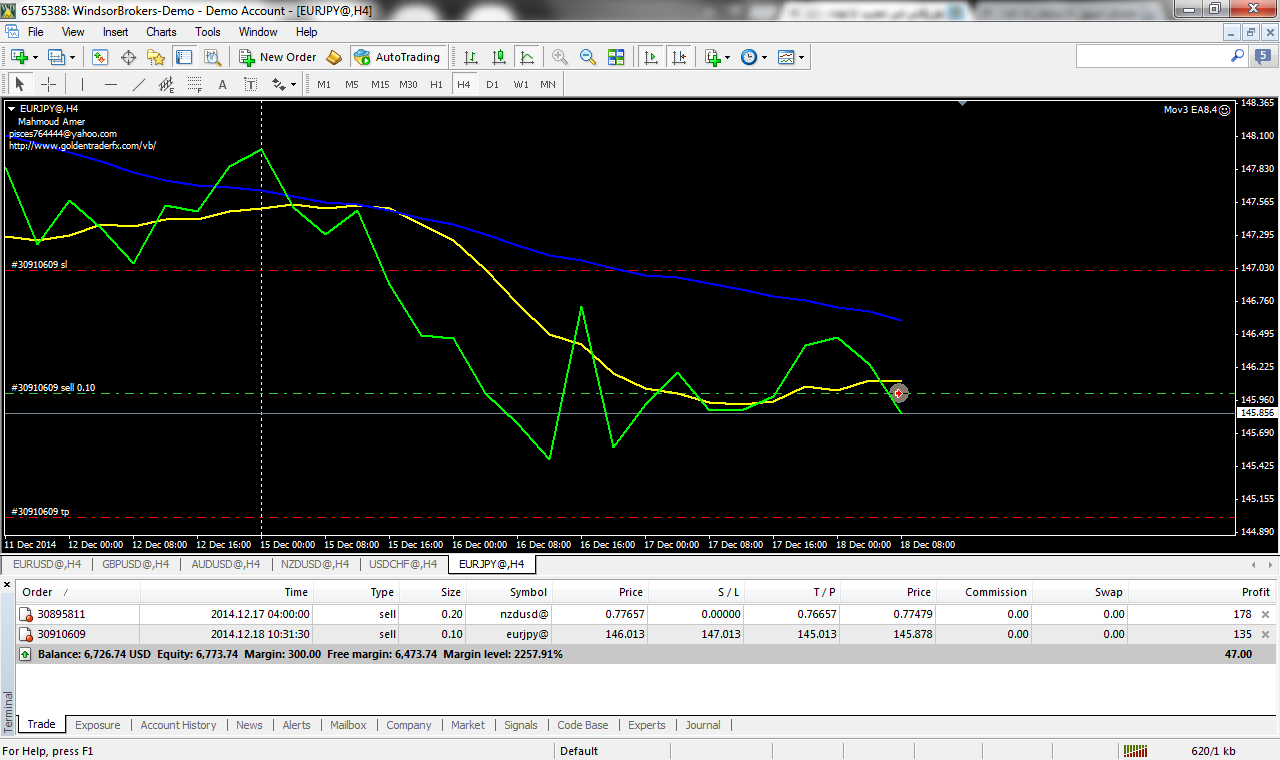Sort the orders by Profit column
Screen dimensions: 1280x760
pos(1202,592)
